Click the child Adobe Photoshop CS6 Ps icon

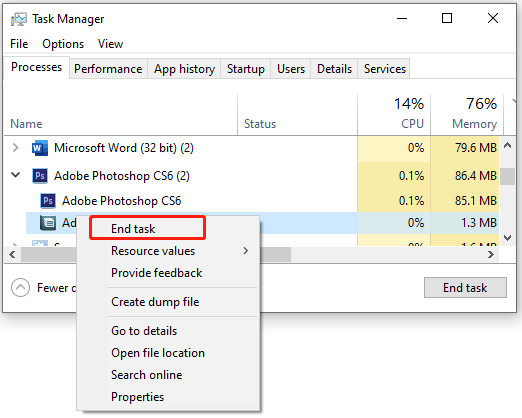(x=48, y=201)
